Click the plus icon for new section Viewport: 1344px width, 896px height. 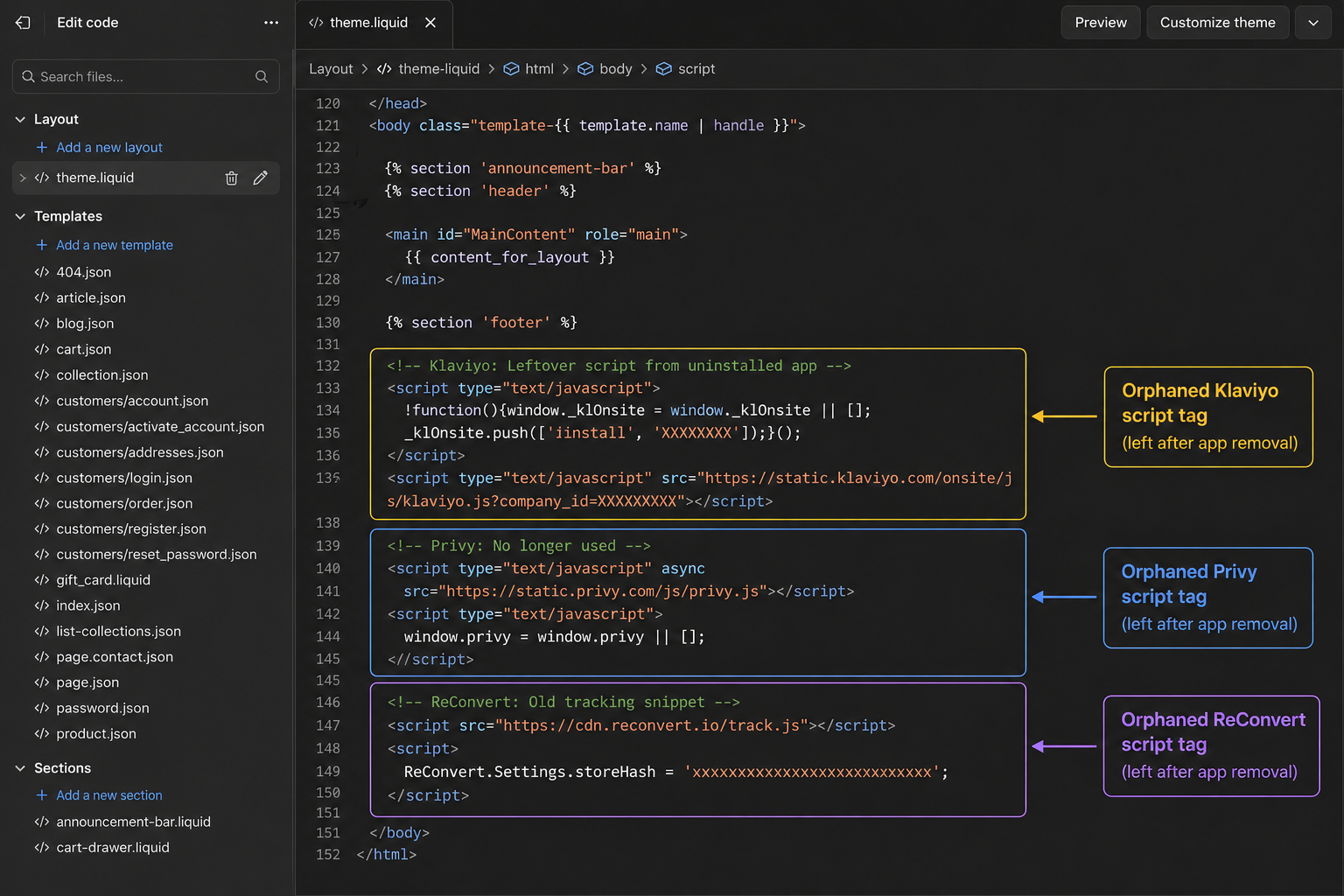(x=41, y=794)
